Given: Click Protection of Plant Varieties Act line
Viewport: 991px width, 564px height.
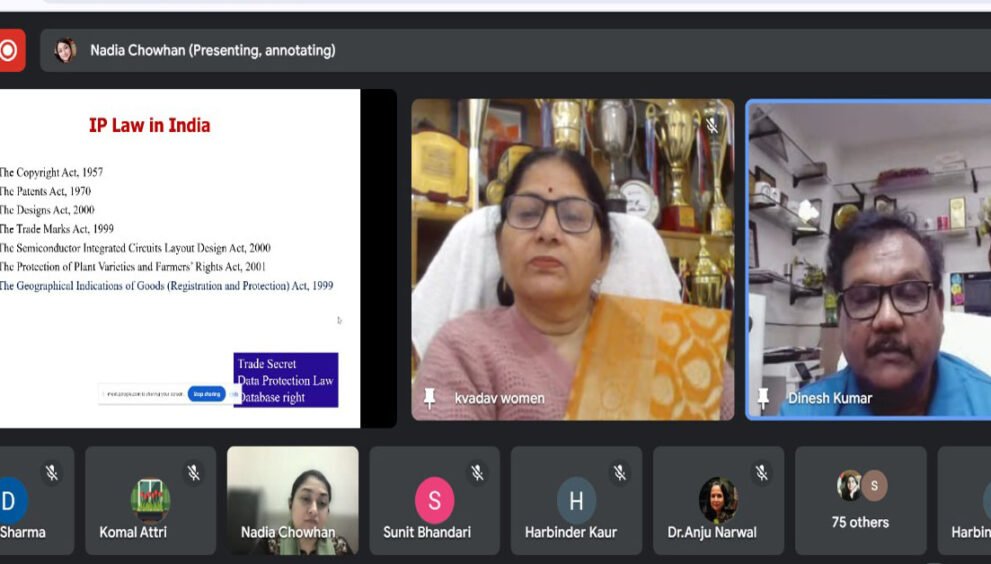Looking at the screenshot, I should [133, 267].
